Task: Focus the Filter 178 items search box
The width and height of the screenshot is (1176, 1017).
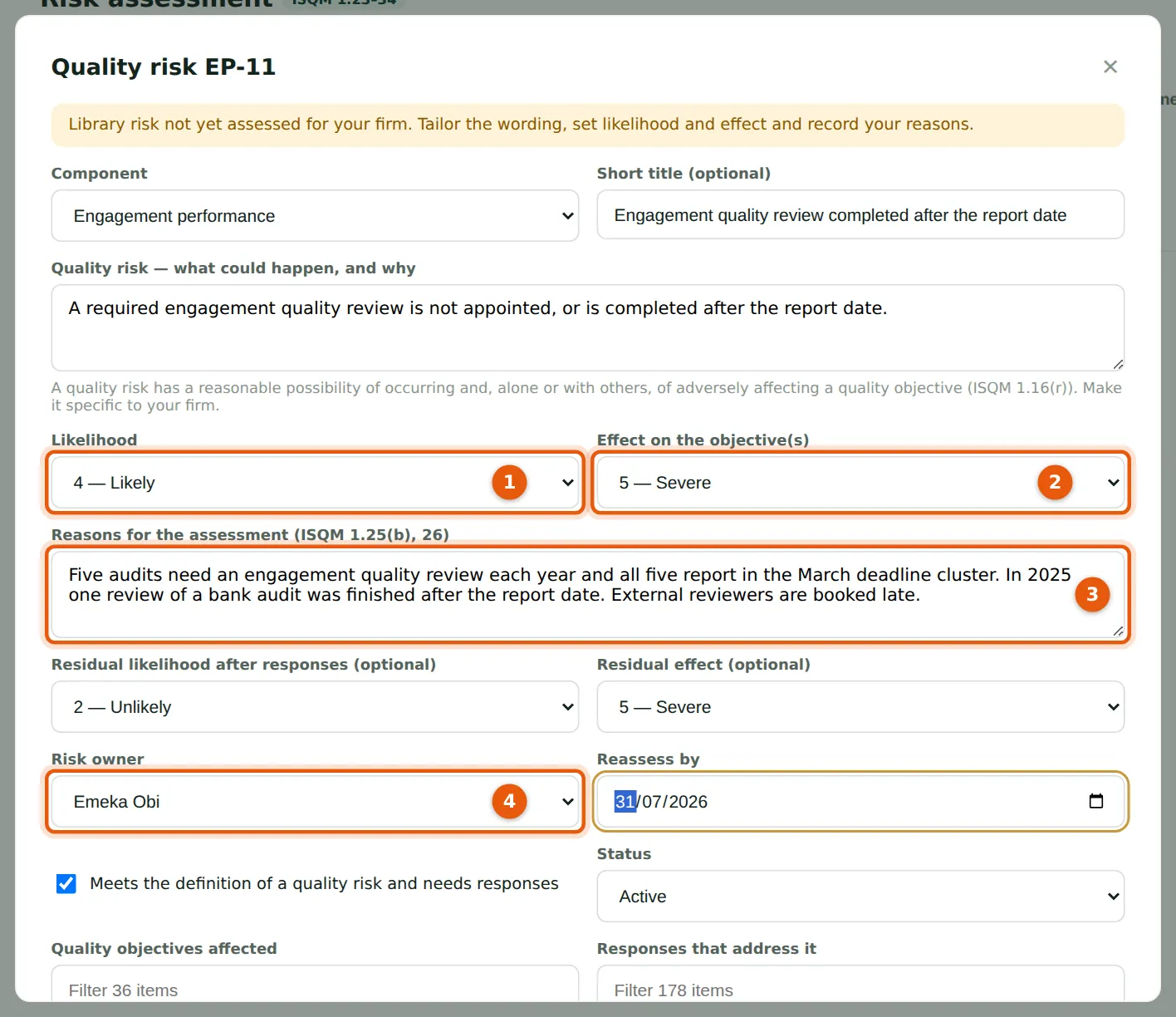Action: click(x=860, y=989)
